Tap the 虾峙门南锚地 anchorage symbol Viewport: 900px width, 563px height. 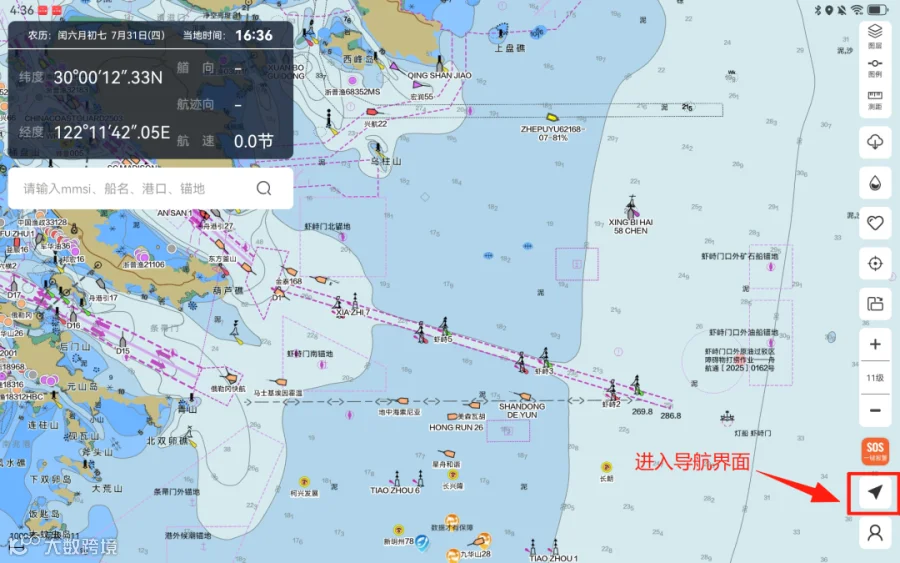(x=323, y=364)
